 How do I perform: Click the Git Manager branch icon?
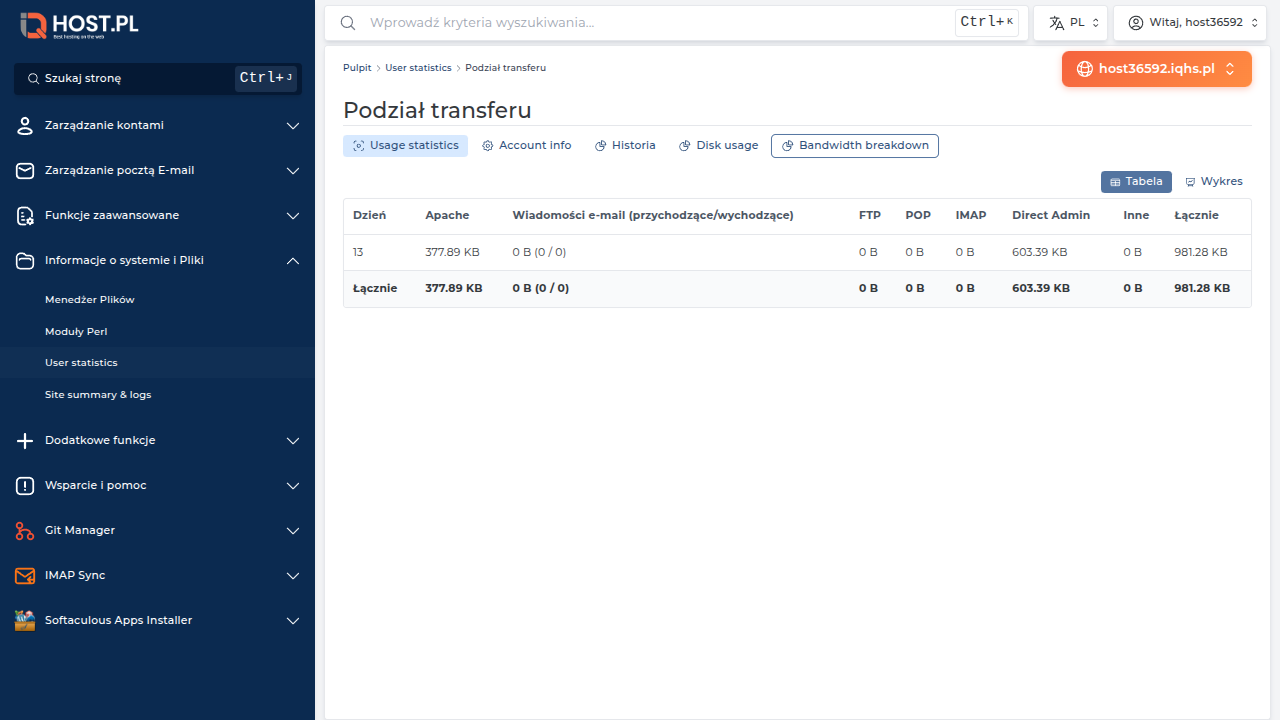point(25,530)
